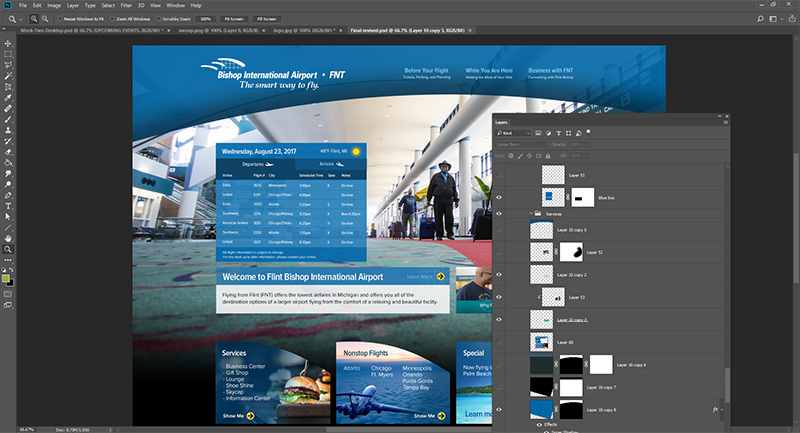Viewport: 800px width, 433px height.
Task: Show Layer 60 visibility
Action: [499, 342]
